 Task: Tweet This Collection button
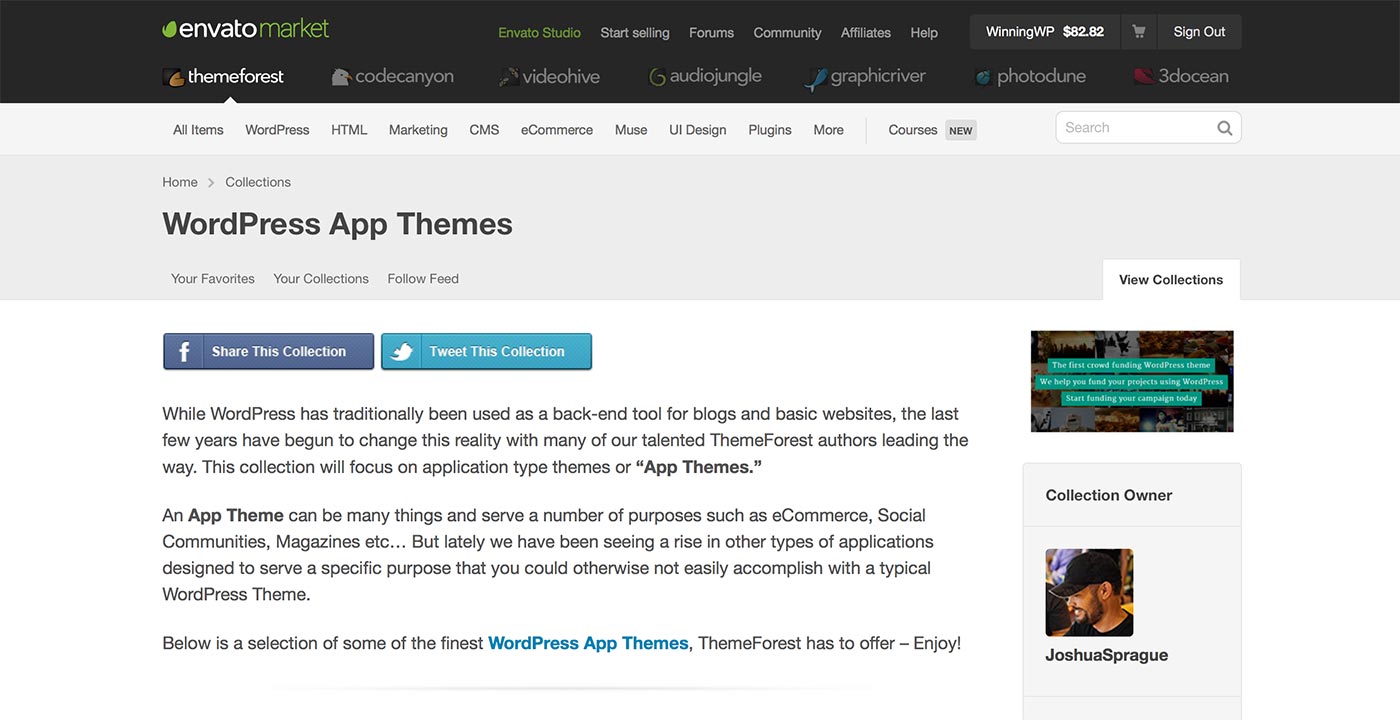(487, 351)
